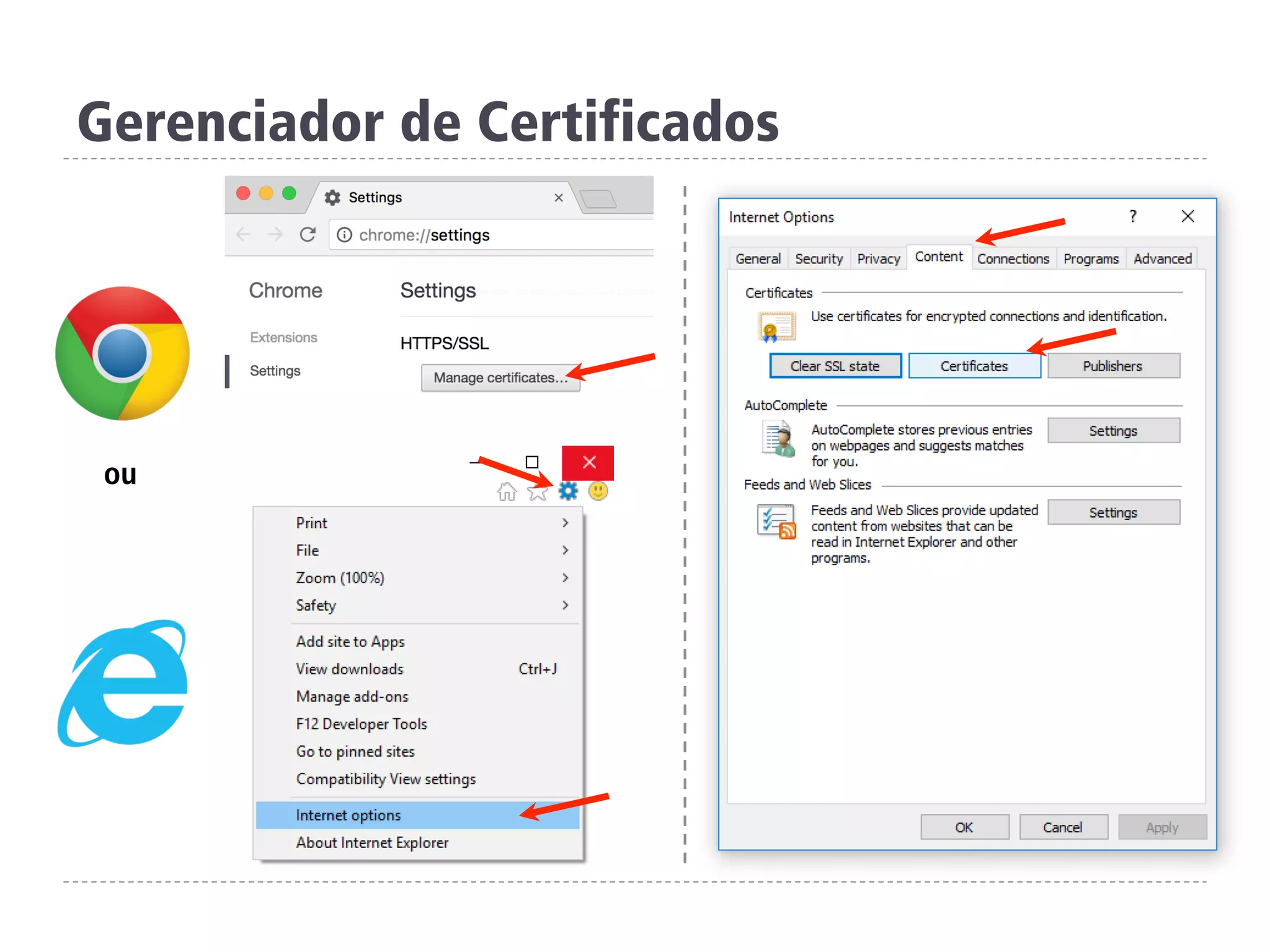Click the site info icon in address bar

[345, 235]
